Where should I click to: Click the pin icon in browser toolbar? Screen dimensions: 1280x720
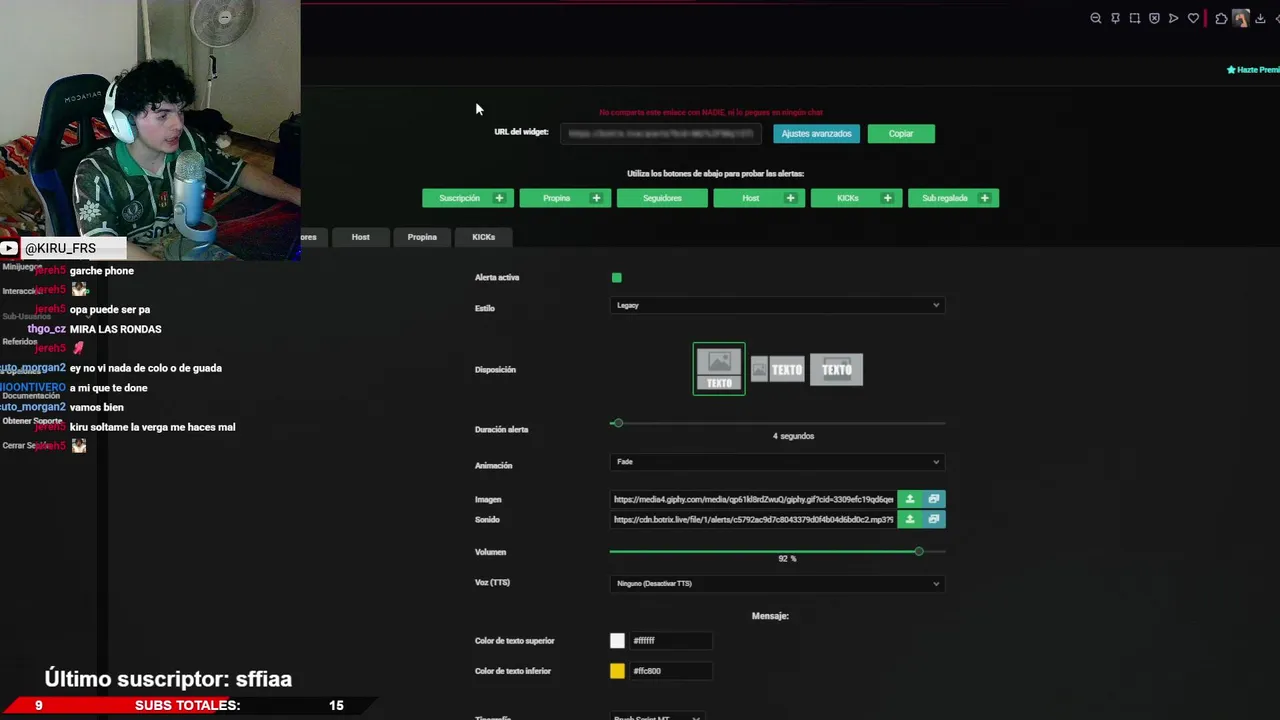tap(1115, 18)
